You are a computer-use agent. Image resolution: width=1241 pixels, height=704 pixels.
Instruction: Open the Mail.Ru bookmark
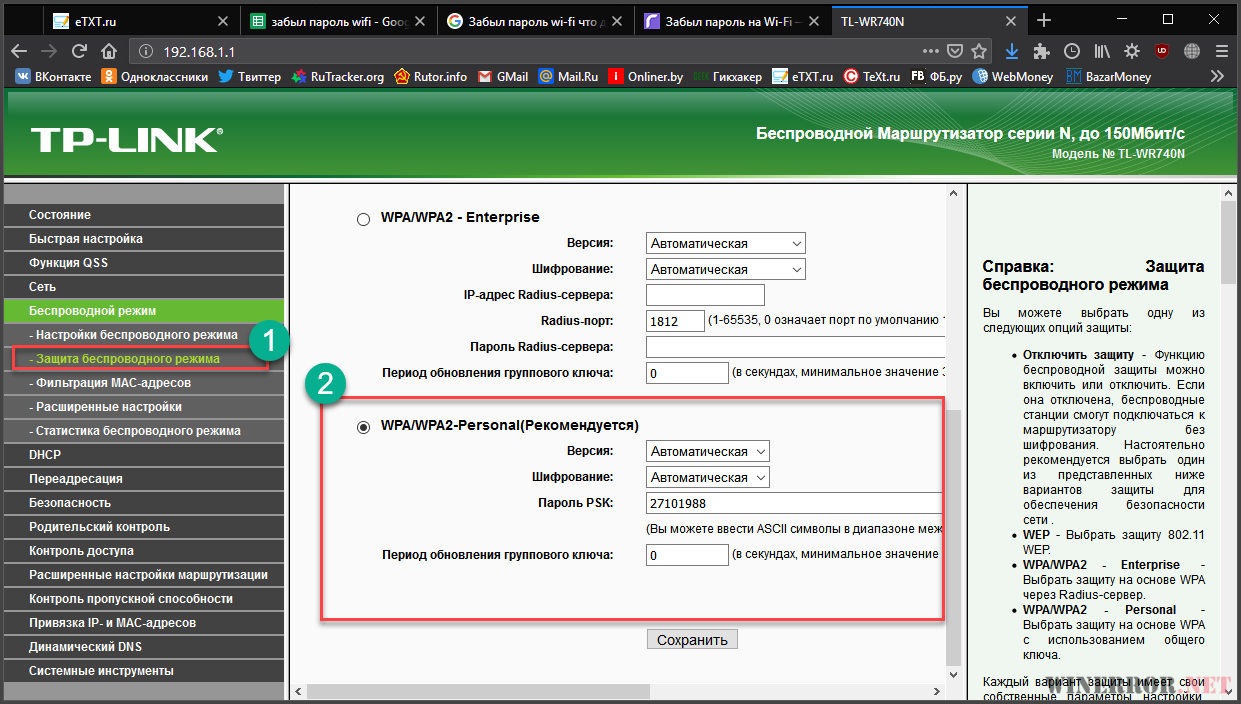click(570, 76)
